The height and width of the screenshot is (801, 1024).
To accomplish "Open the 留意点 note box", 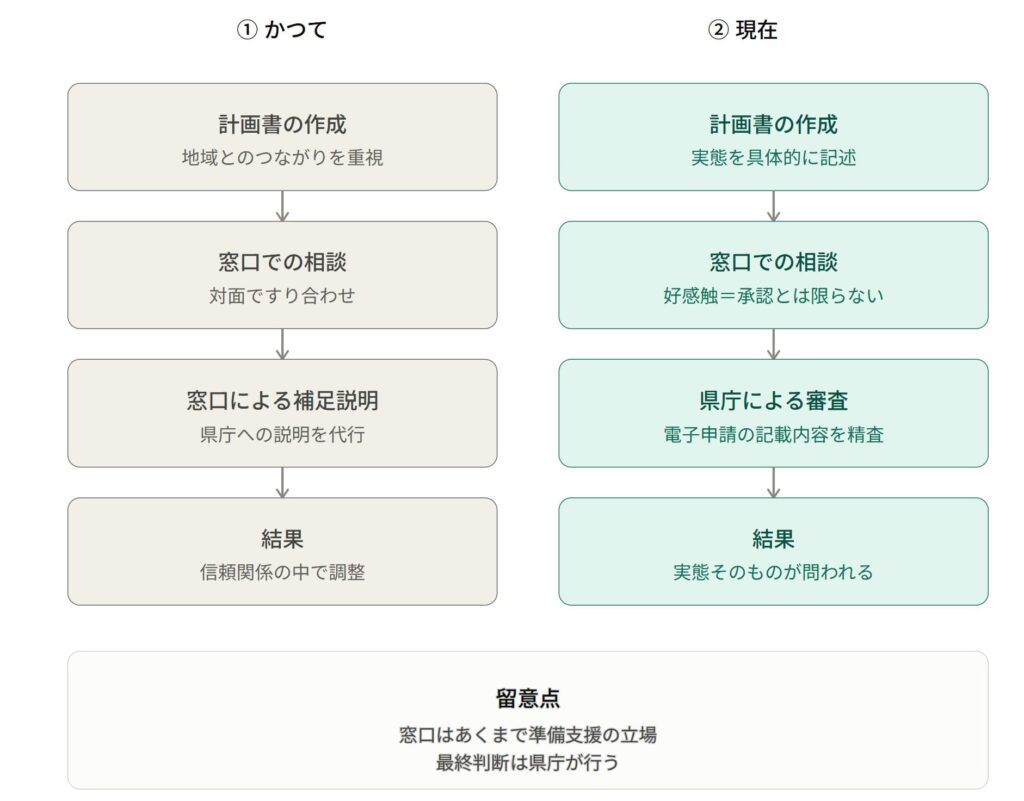I will (x=528, y=720).
